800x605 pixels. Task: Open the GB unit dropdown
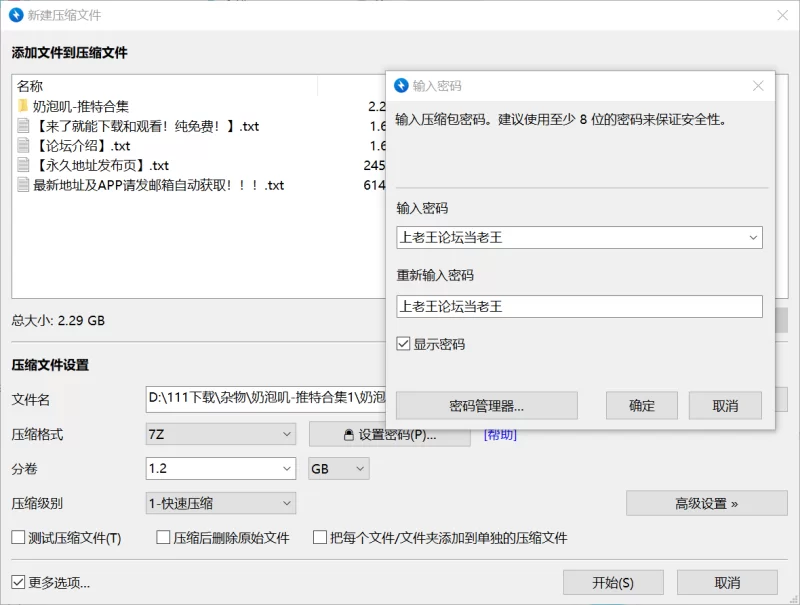339,468
